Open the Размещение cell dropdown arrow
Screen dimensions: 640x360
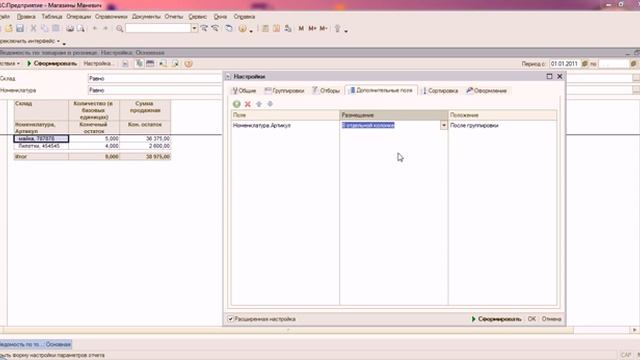coord(443,125)
